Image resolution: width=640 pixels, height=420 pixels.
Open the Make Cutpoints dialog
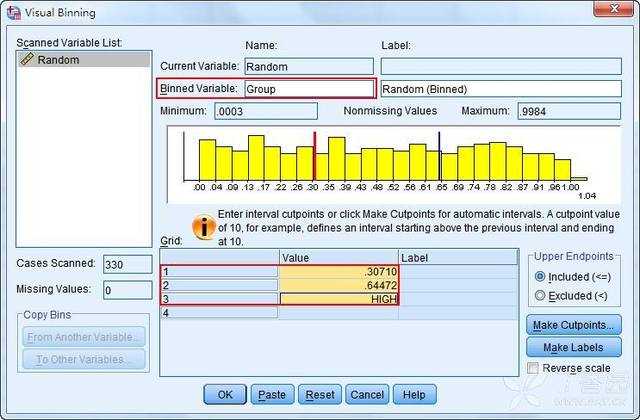pos(574,325)
